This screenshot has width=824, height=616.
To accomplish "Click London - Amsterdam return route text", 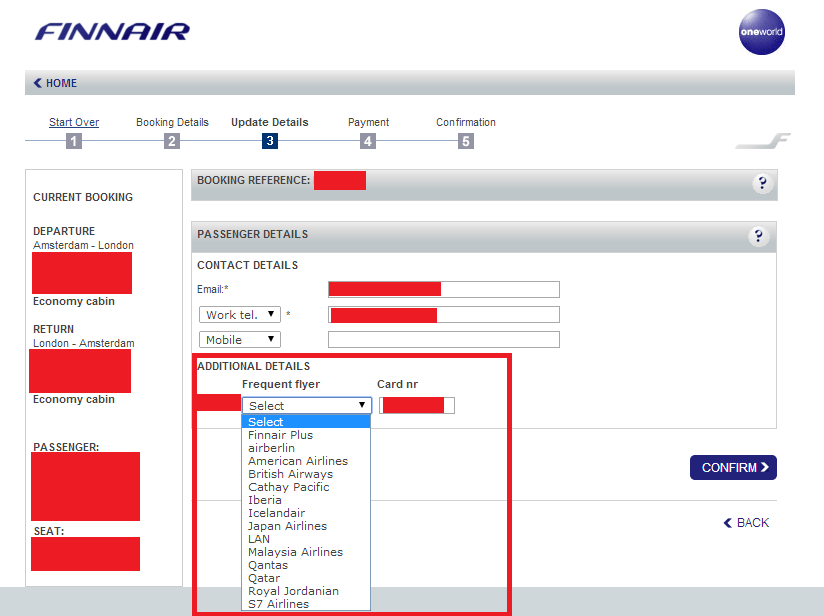I will tap(84, 343).
